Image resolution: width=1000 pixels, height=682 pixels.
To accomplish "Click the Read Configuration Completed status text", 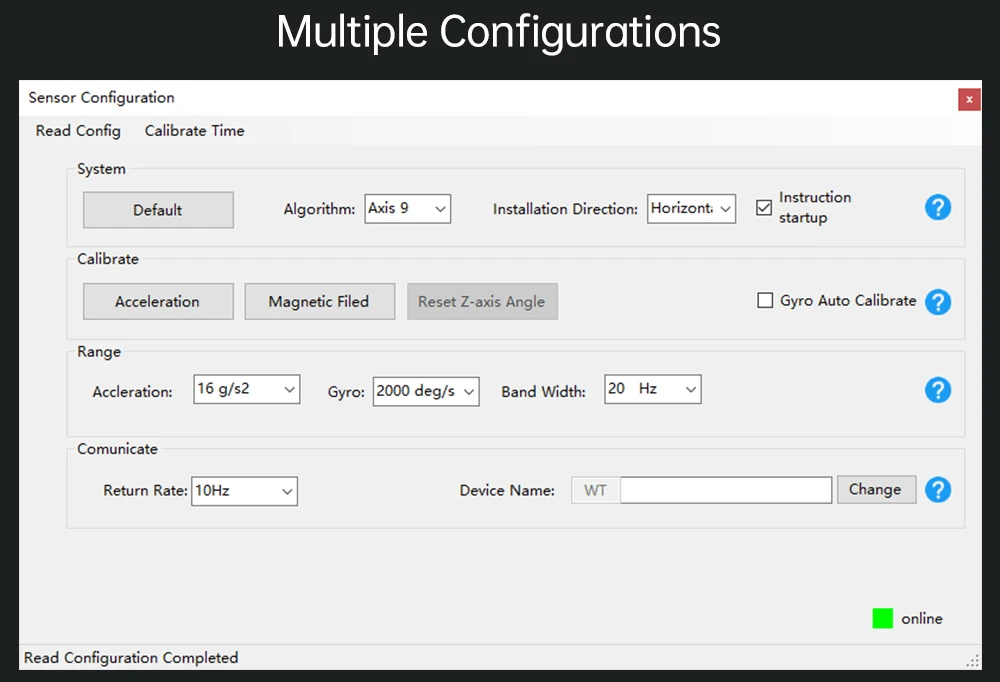I will point(131,658).
